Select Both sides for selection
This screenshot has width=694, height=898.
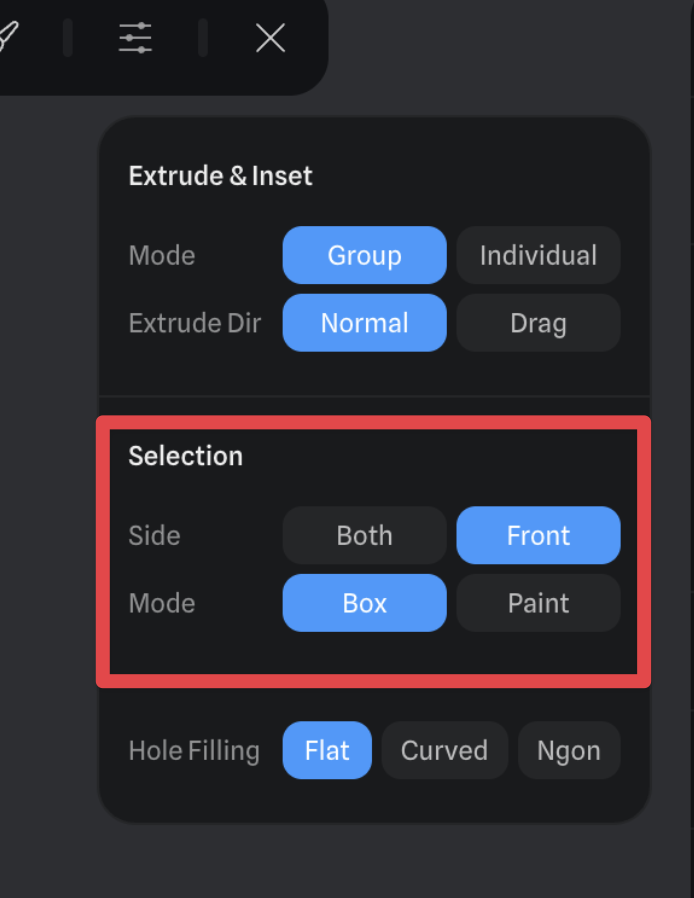pos(364,535)
